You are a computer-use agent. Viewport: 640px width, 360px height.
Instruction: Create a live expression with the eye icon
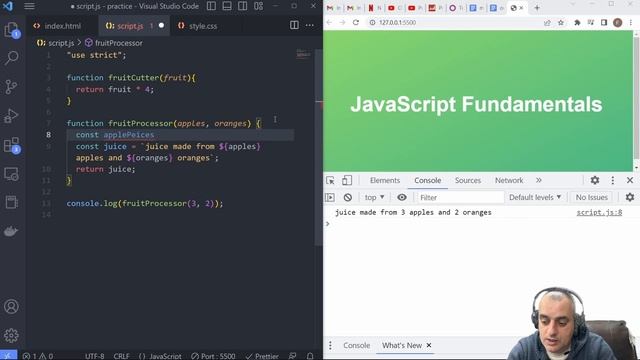coord(402,198)
